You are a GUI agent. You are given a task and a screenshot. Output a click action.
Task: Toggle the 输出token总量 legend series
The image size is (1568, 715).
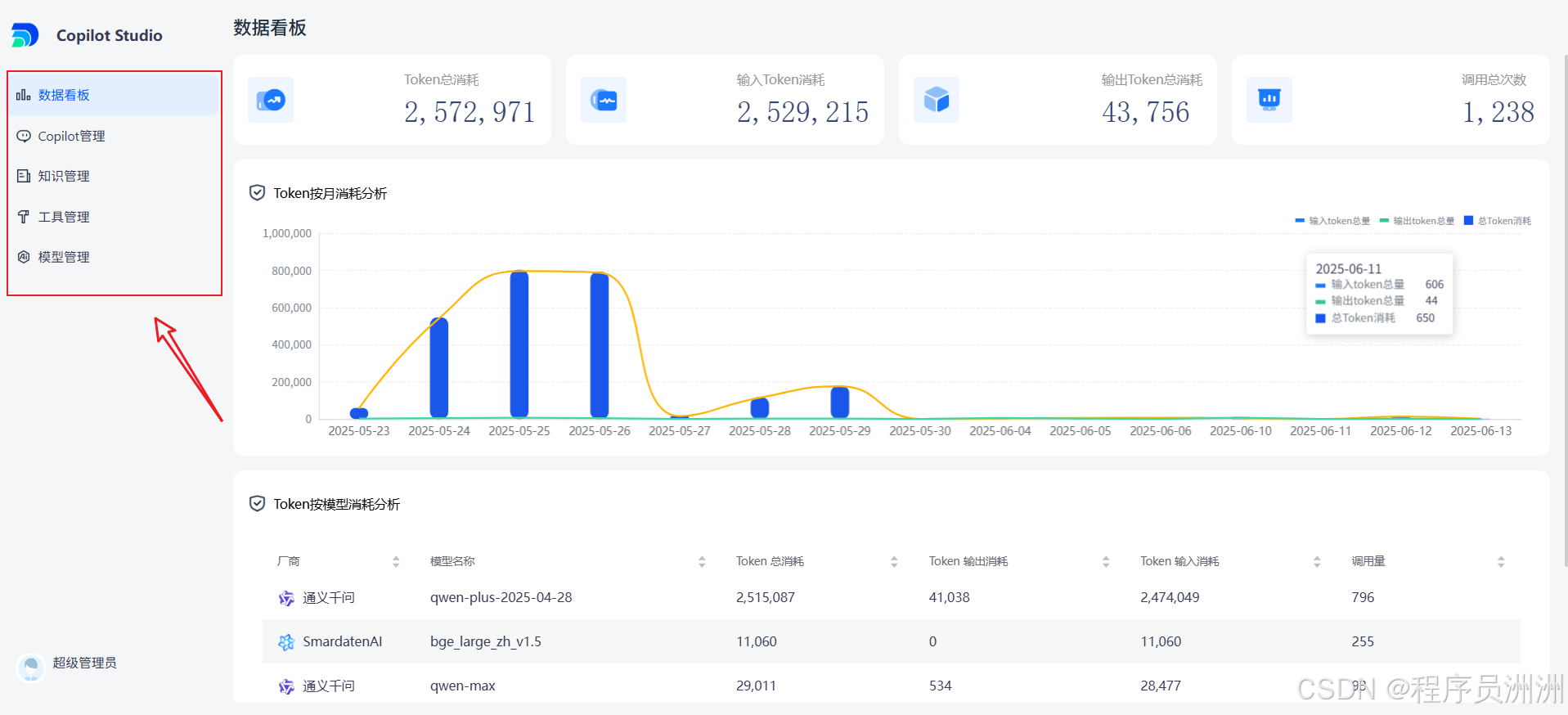(x=1417, y=221)
